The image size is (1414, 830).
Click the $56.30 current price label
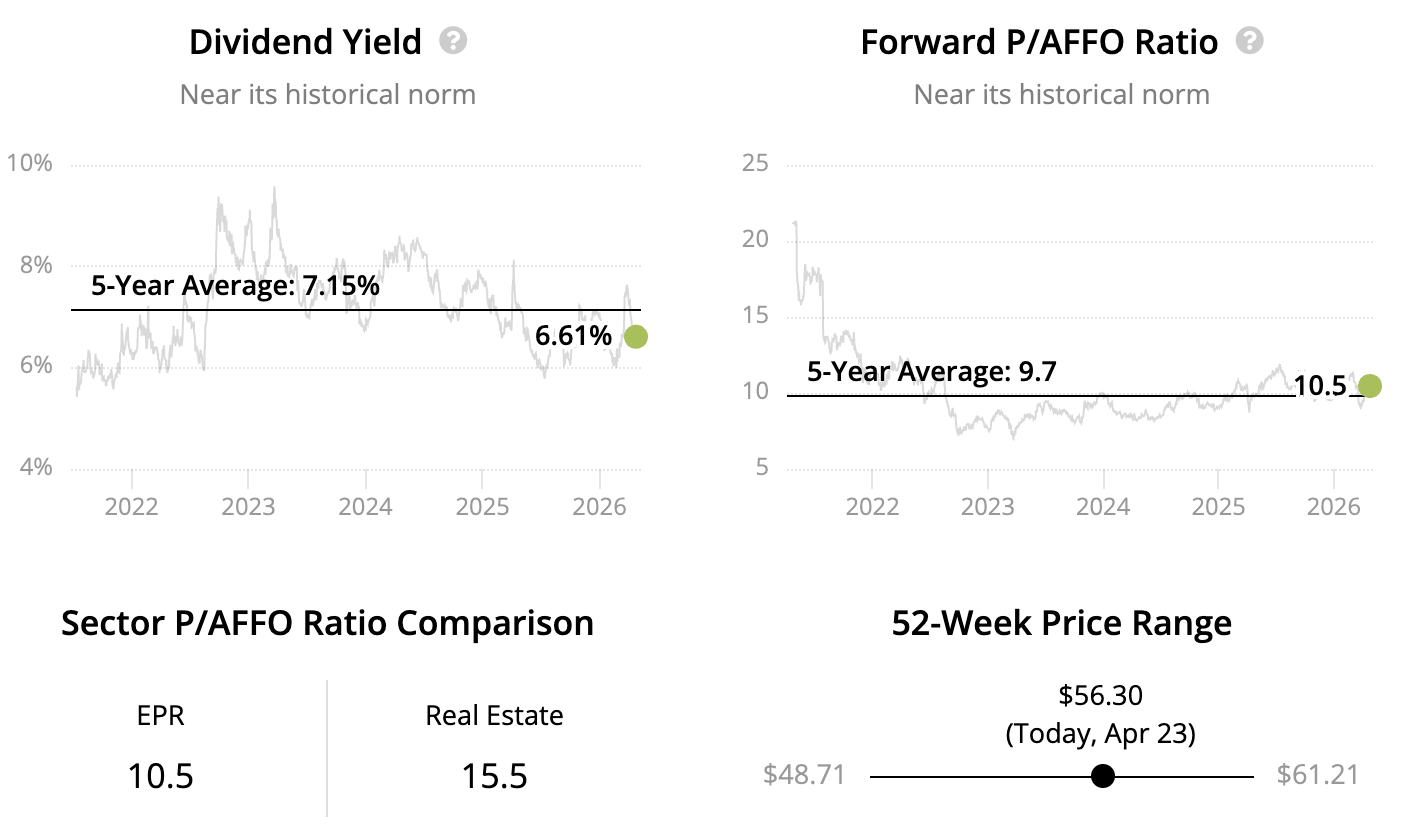point(1101,695)
